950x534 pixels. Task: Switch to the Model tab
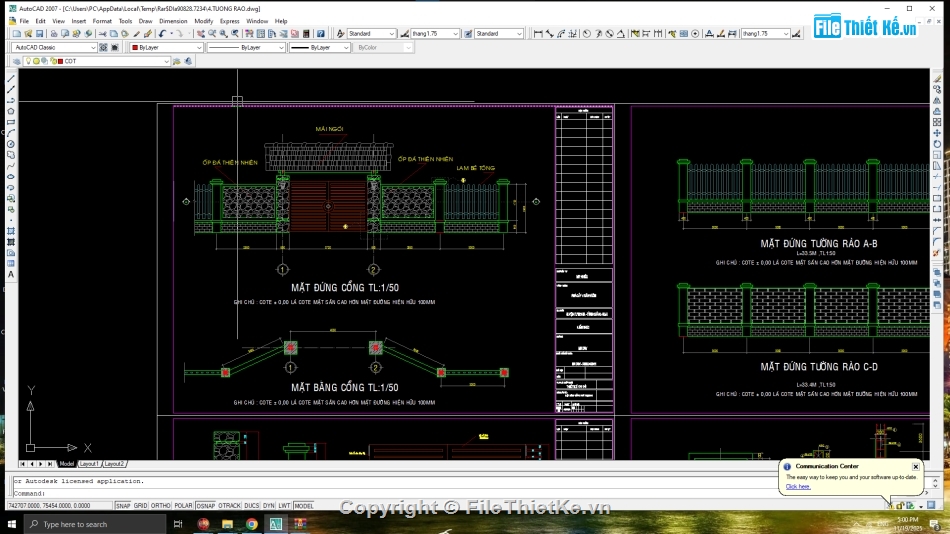[x=67, y=464]
